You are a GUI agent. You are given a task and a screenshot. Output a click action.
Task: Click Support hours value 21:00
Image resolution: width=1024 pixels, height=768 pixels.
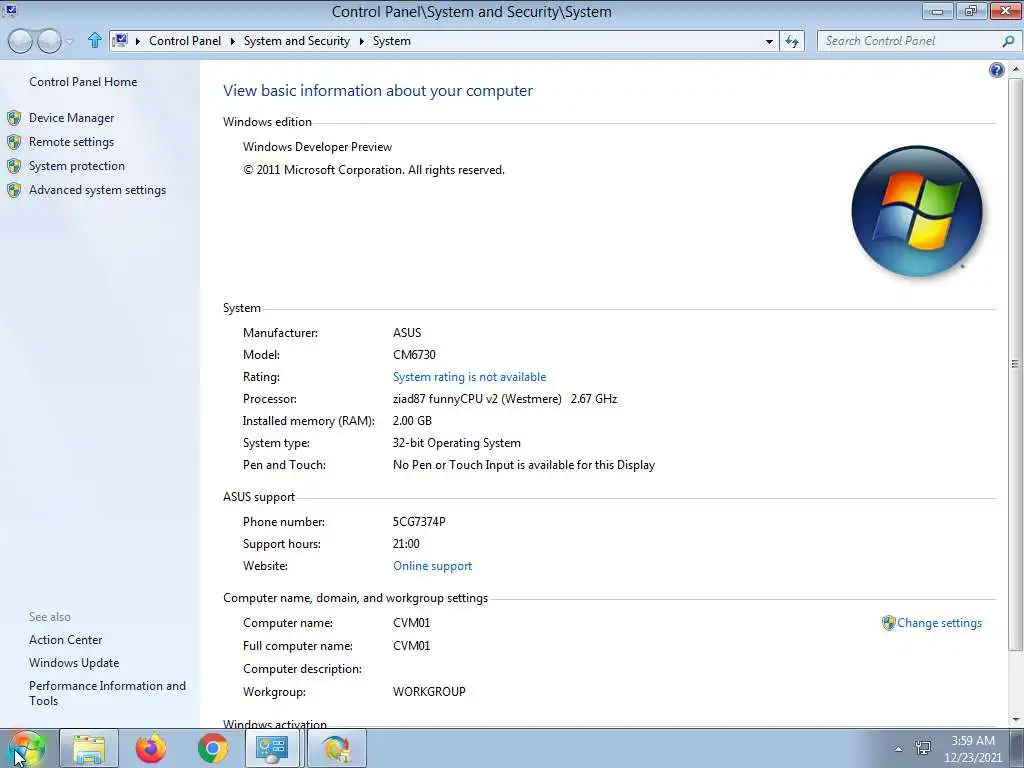click(x=406, y=544)
